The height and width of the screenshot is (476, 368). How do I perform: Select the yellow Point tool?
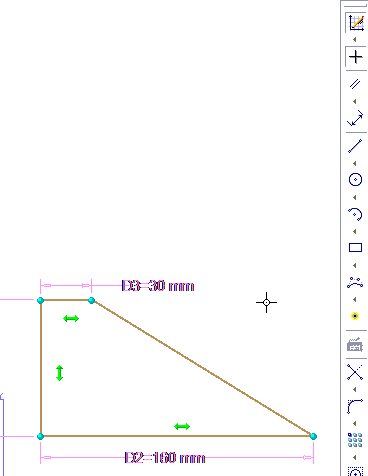tap(355, 316)
